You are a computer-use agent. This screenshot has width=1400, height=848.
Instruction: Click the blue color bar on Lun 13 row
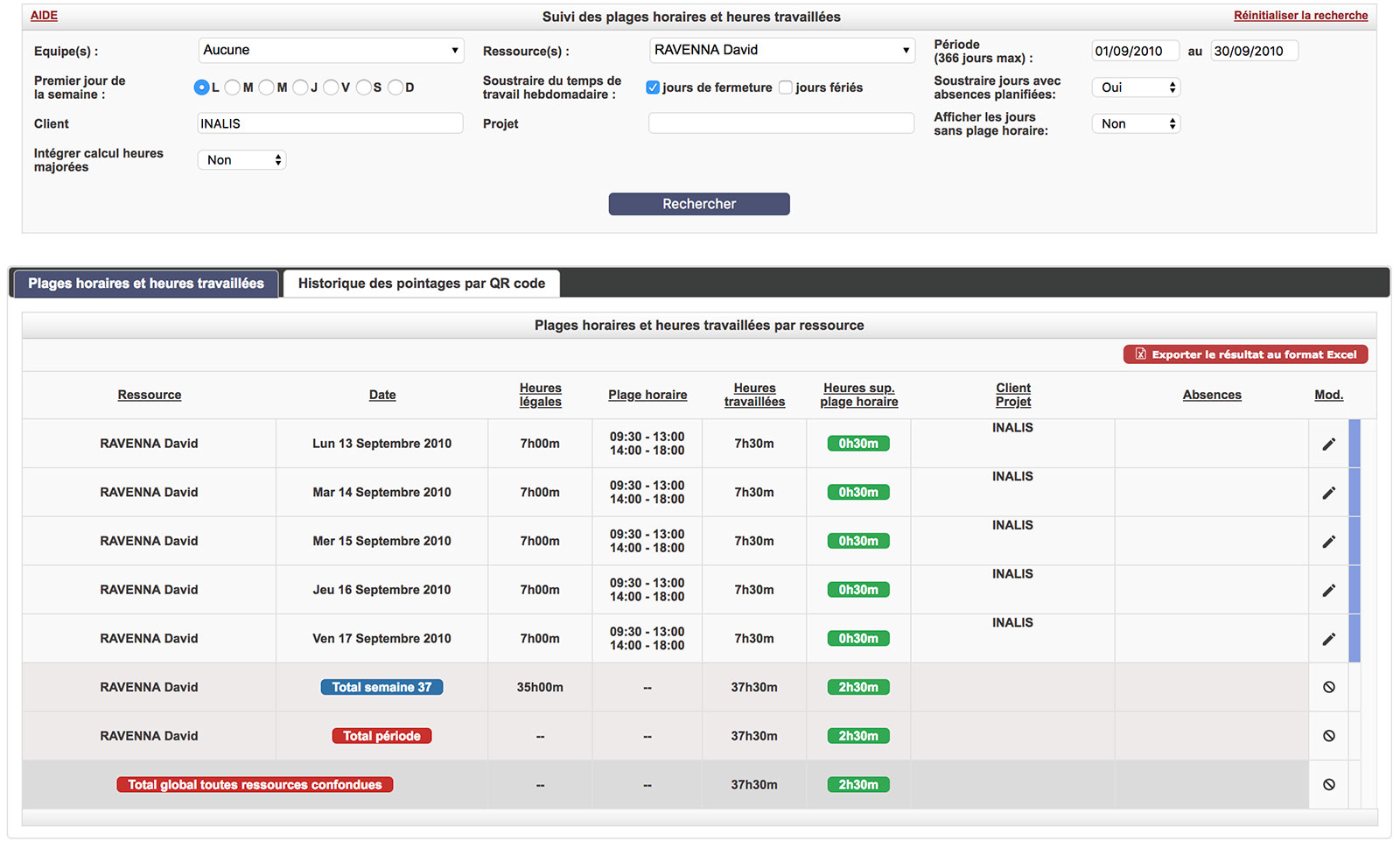coord(1354,444)
